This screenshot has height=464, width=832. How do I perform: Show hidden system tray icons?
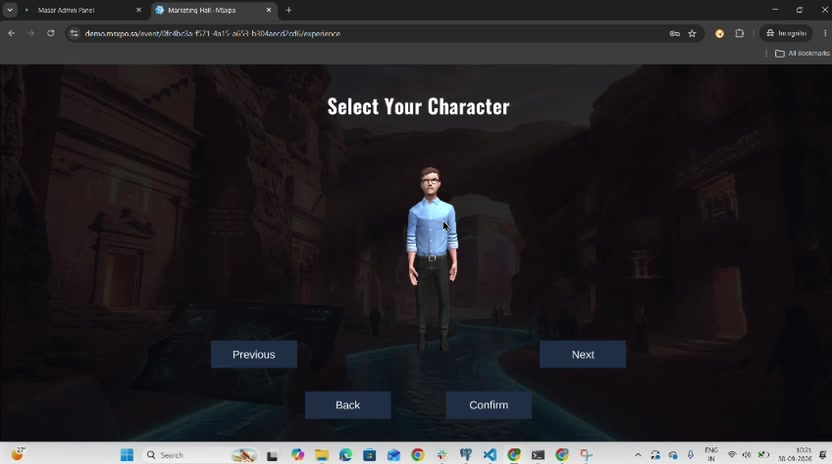[638, 455]
